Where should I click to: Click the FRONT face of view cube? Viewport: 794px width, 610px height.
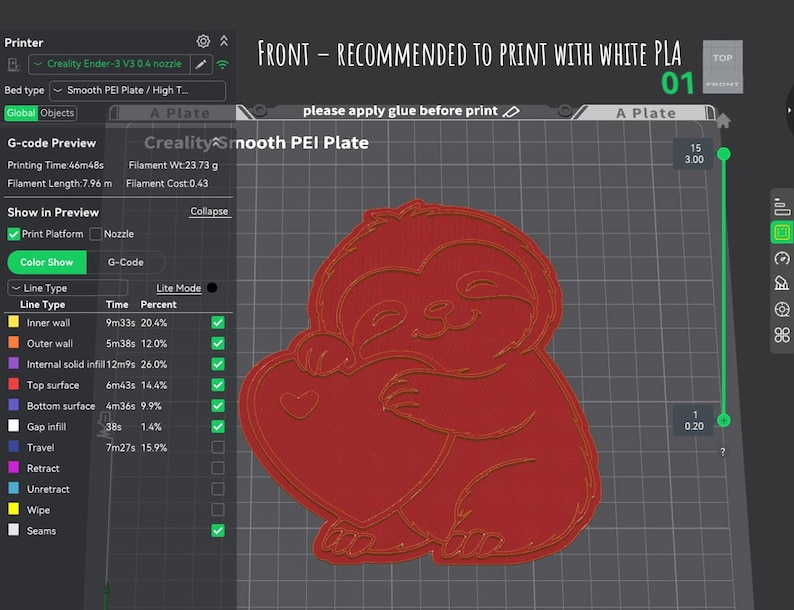pyautogui.click(x=723, y=85)
